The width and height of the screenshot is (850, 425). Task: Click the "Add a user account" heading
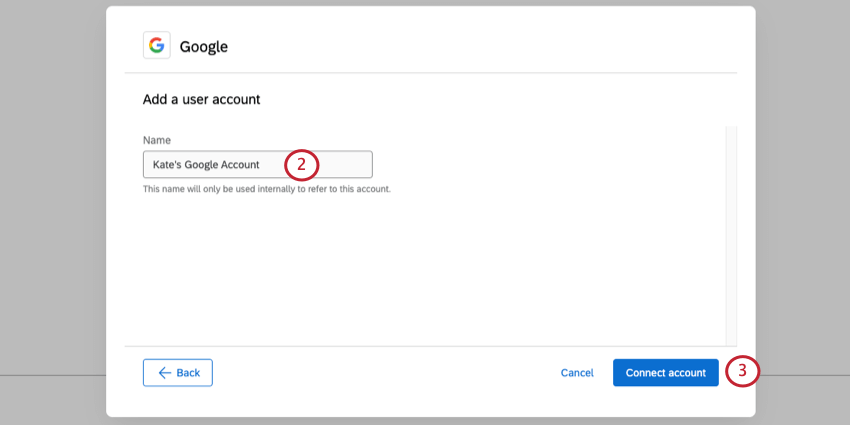point(202,99)
